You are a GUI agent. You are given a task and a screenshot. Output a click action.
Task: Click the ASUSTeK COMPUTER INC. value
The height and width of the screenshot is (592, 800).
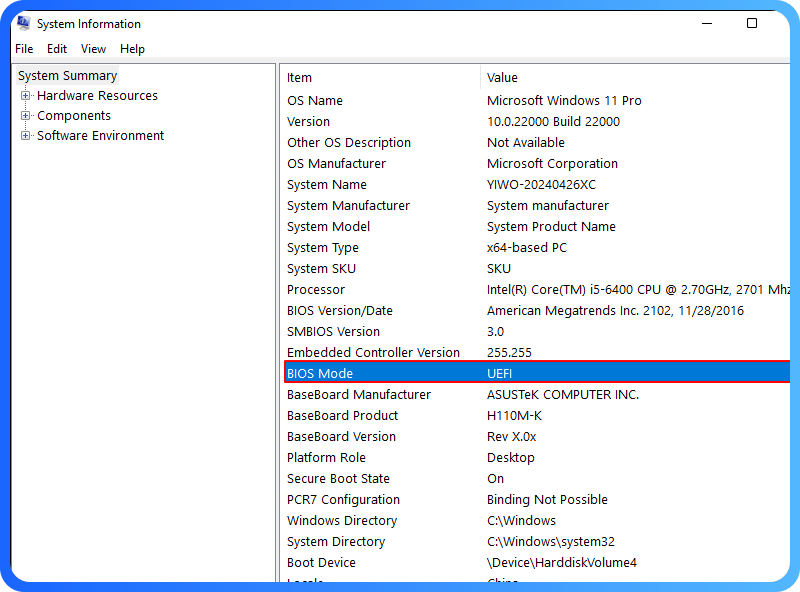coord(563,394)
